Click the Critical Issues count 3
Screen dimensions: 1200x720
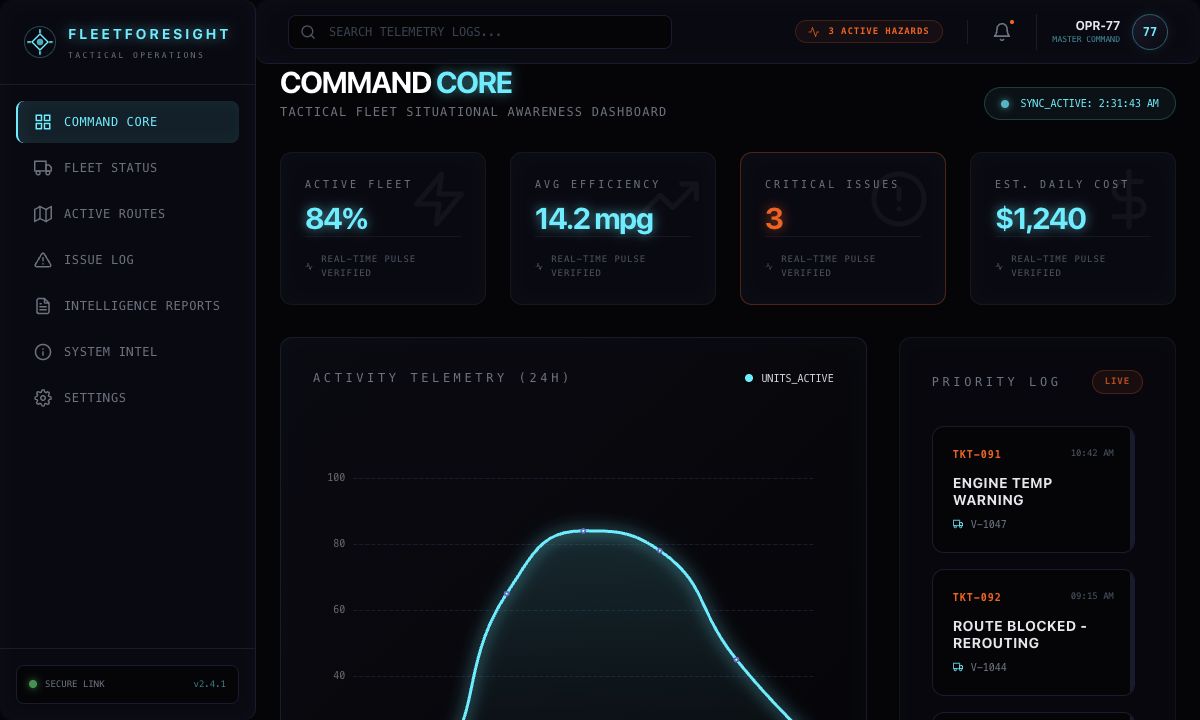click(x=774, y=218)
